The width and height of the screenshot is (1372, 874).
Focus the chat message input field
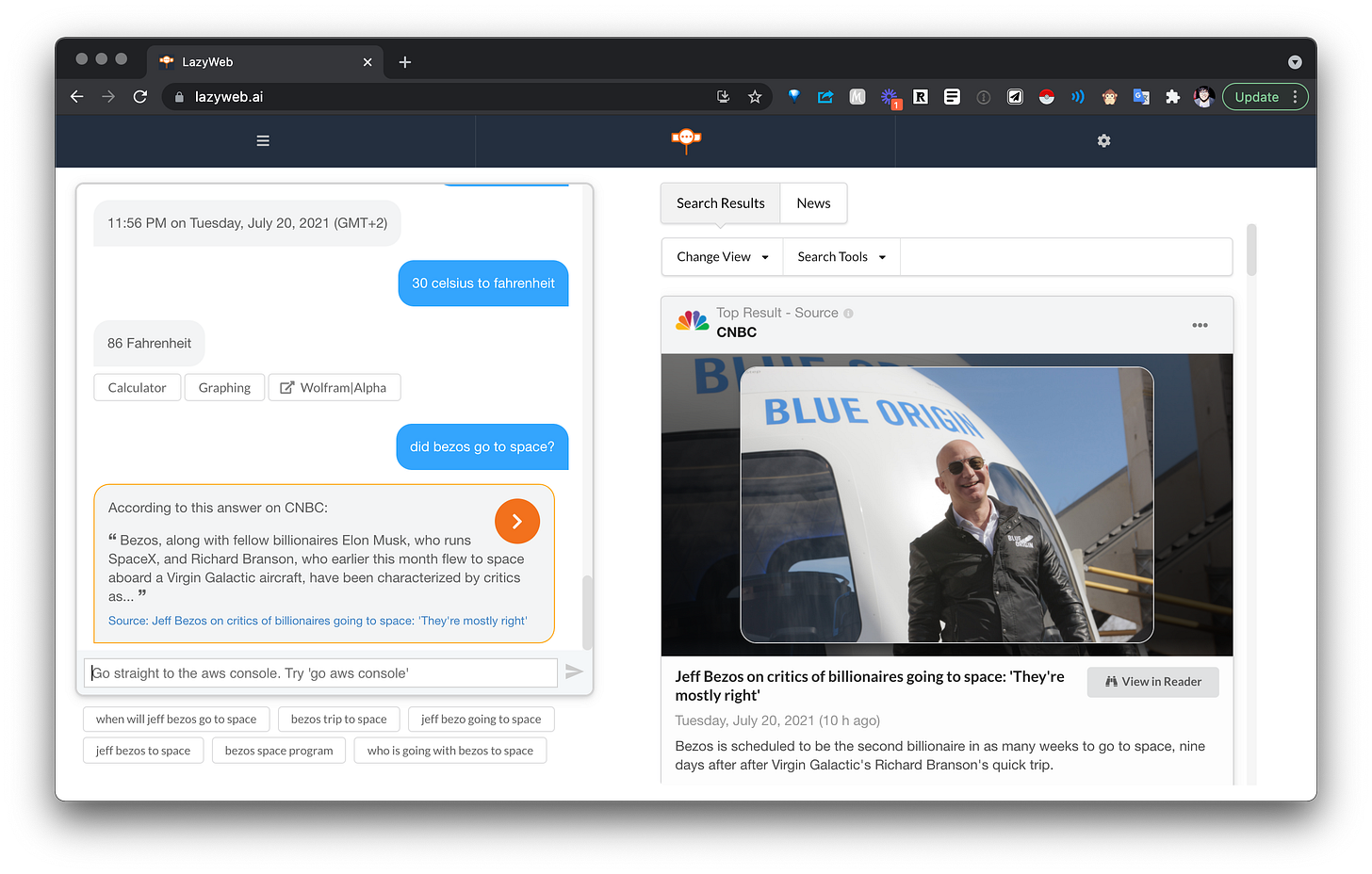(321, 672)
